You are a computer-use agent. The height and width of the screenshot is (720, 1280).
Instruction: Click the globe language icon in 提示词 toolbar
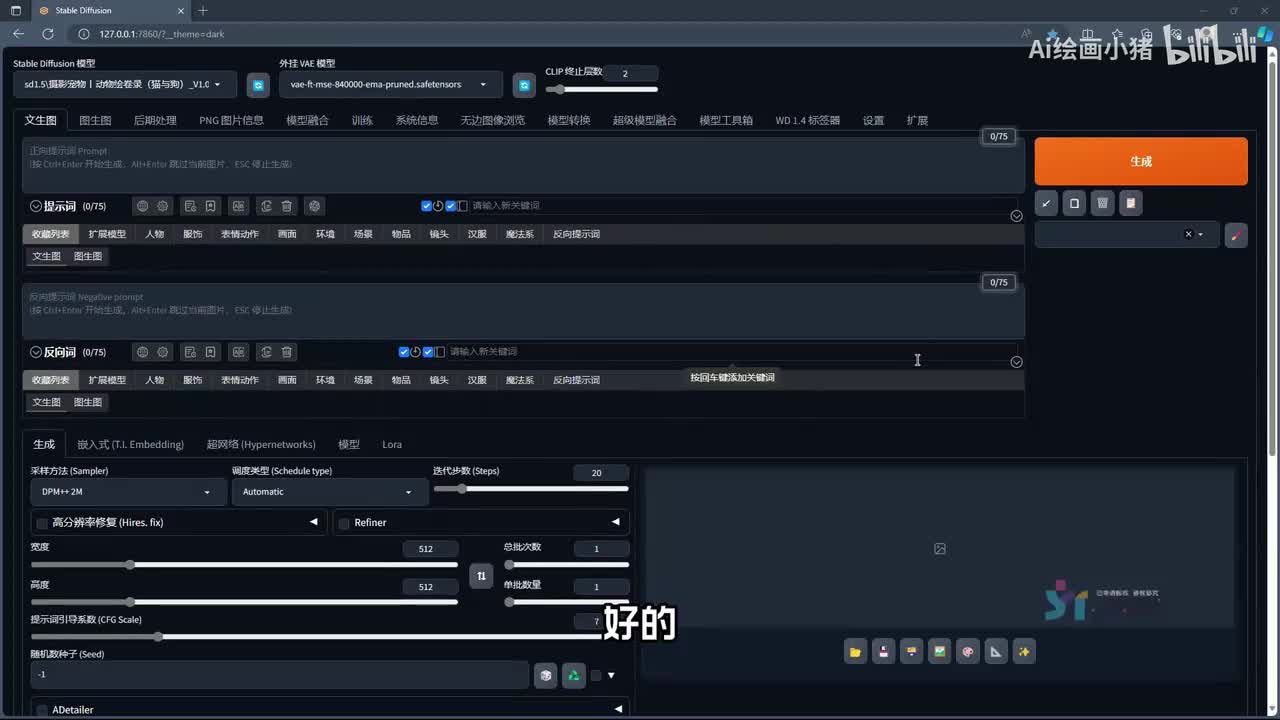[142, 206]
